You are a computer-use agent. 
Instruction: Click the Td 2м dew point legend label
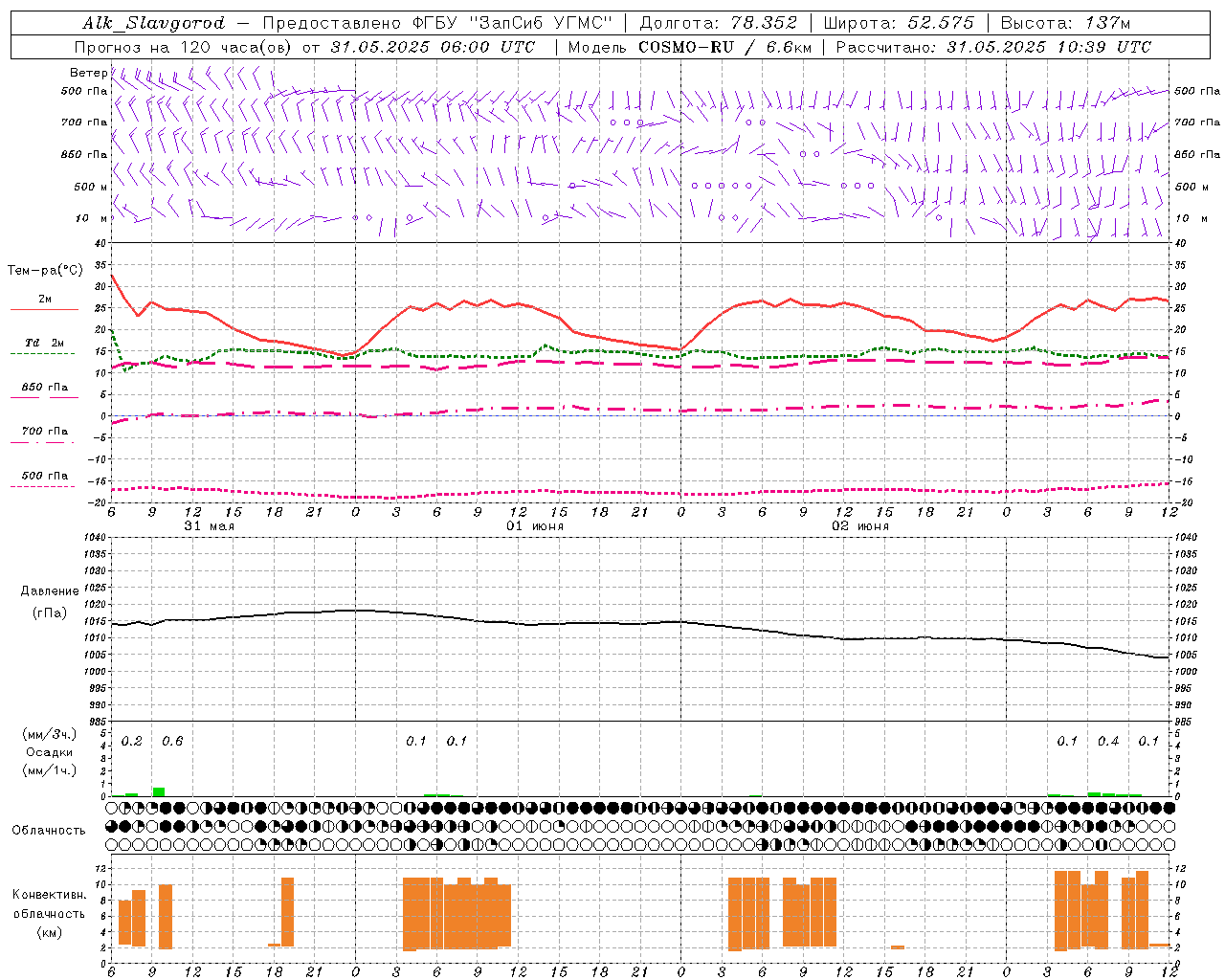pyautogui.click(x=45, y=343)
